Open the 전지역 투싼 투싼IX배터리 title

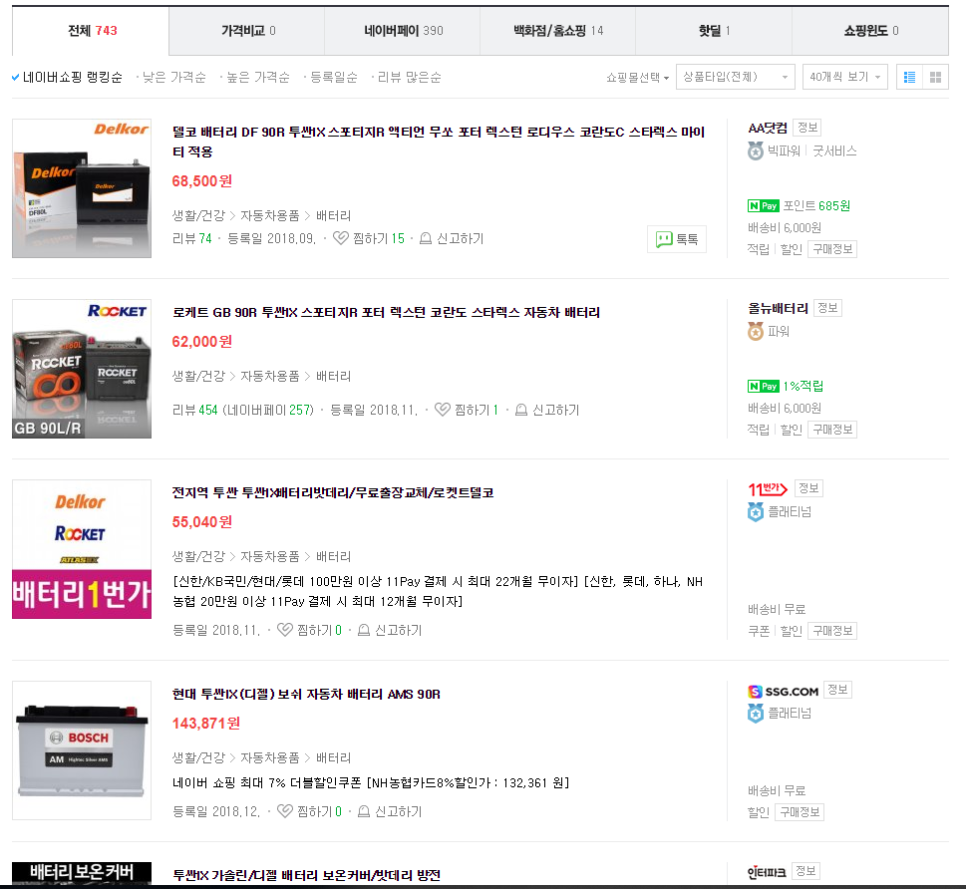333,493
